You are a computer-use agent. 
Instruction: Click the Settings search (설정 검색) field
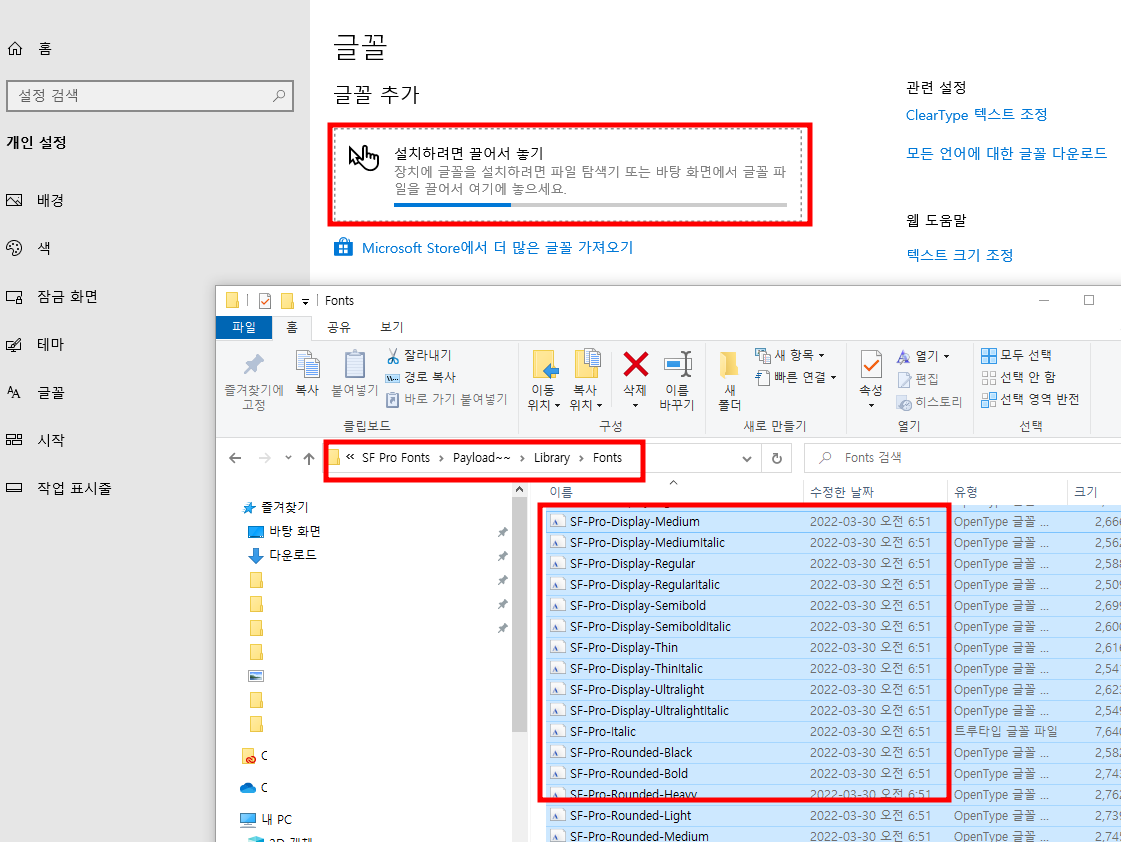click(150, 95)
